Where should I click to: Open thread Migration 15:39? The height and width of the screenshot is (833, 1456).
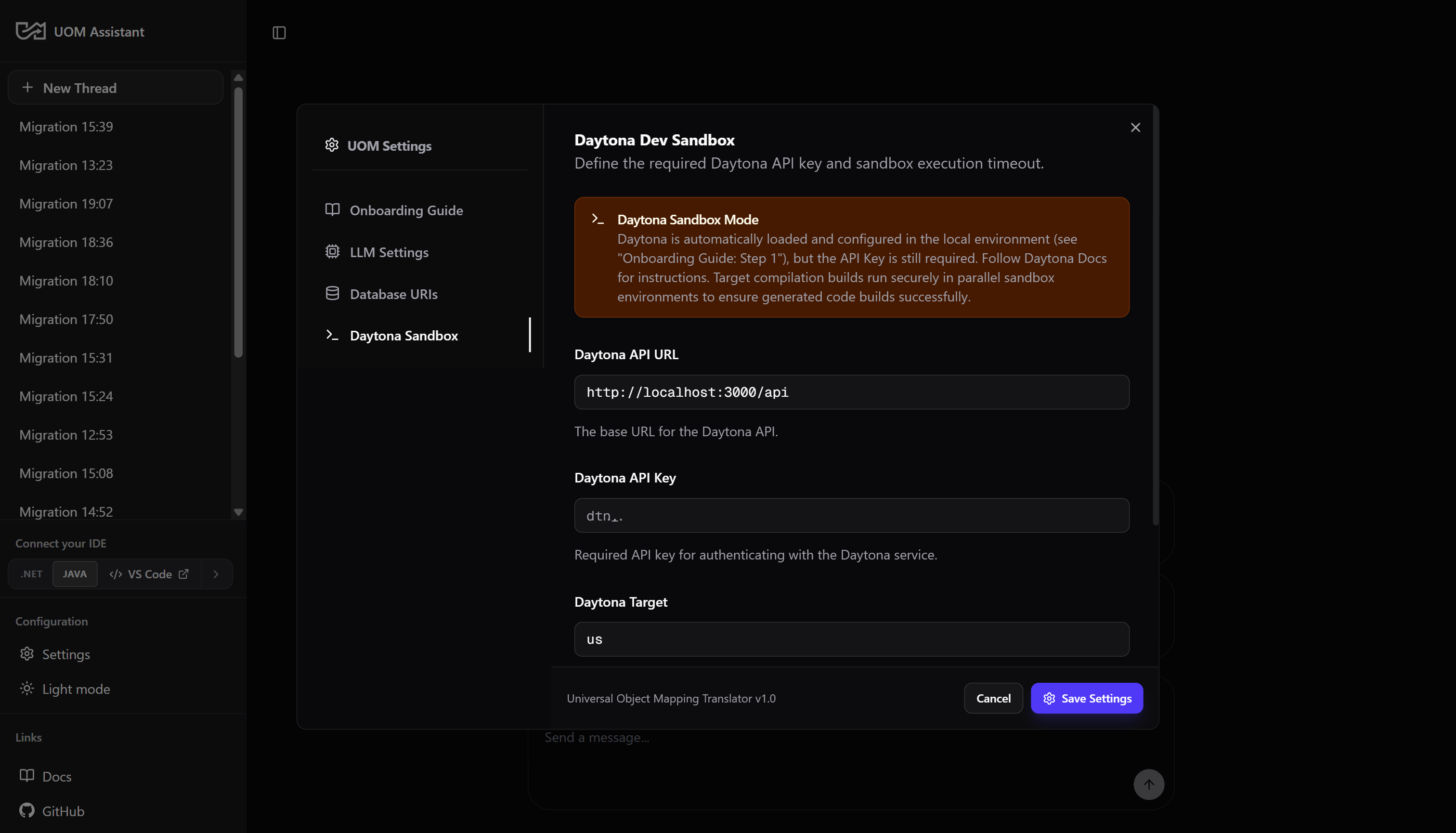[x=116, y=127]
